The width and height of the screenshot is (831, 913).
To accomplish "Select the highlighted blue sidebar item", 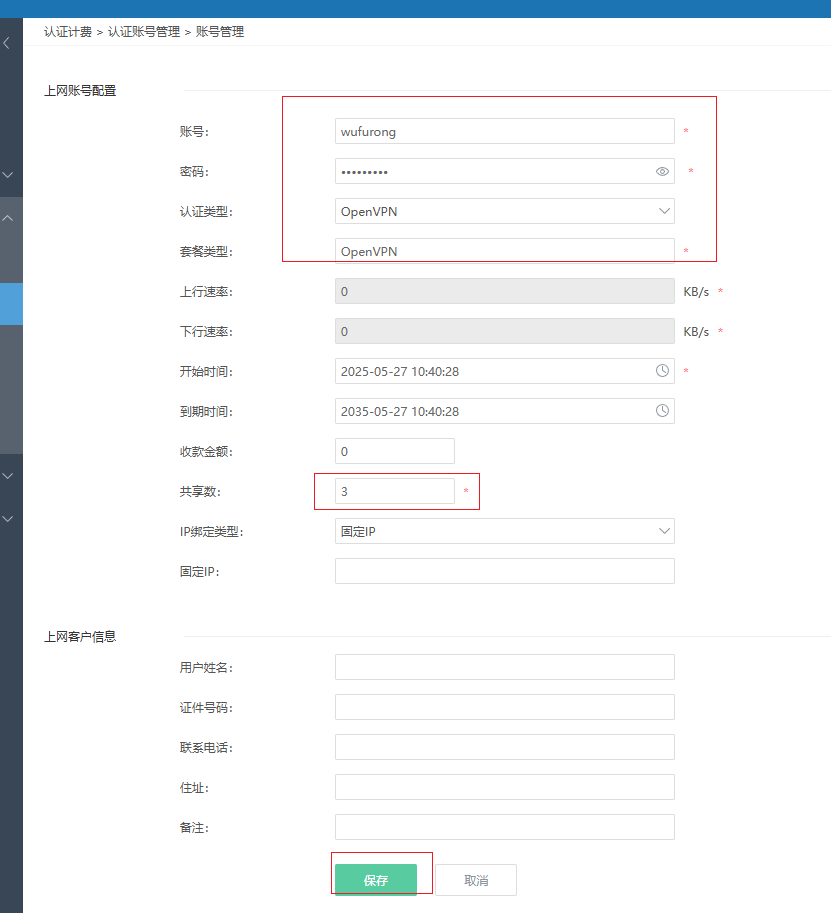I will pos(11,304).
